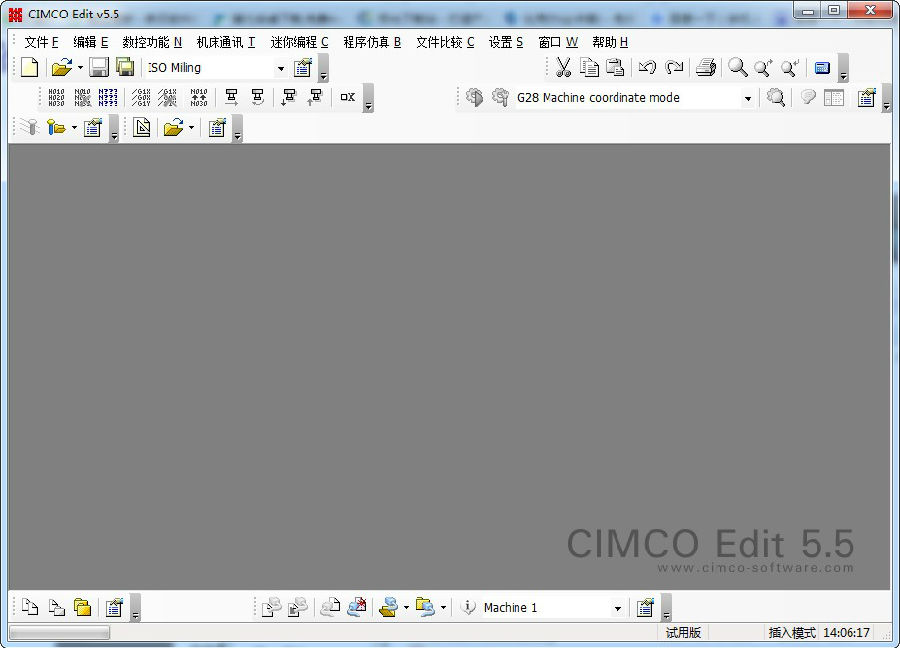Screen dimensions: 900x648
Task: Click the Redo arrow icon
Action: (x=674, y=68)
